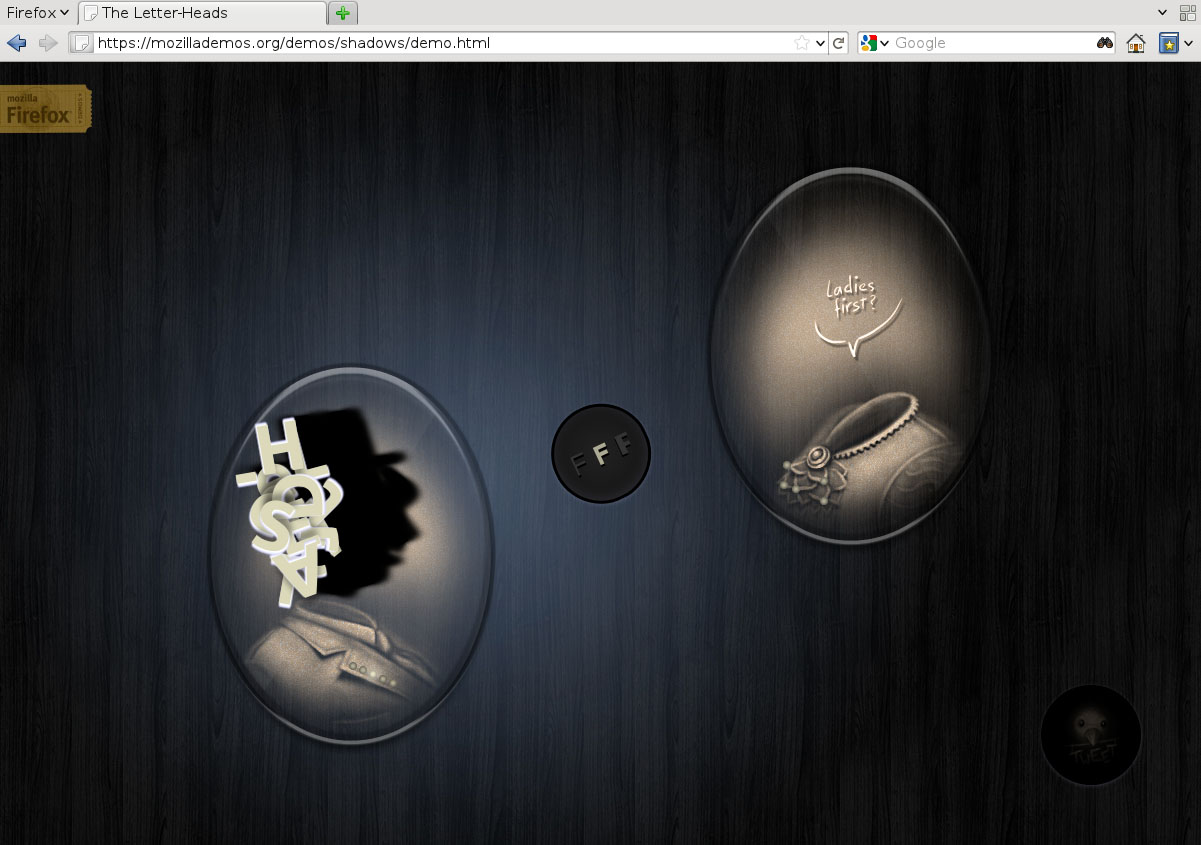Bookmark this page with the star
Image resolution: width=1201 pixels, height=845 pixels.
click(801, 43)
